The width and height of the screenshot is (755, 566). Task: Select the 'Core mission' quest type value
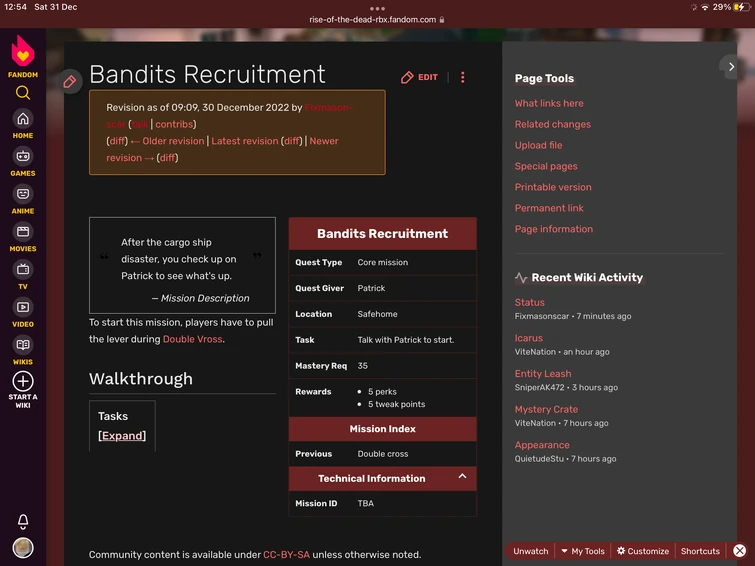tap(383, 263)
